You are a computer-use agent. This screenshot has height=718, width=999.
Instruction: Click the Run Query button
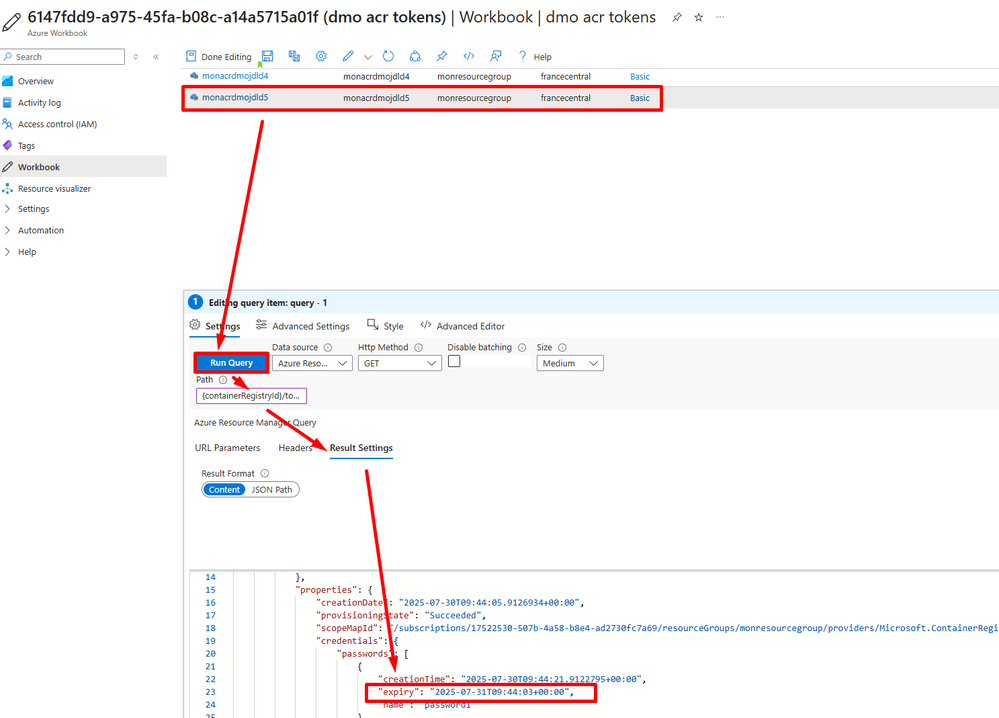231,363
